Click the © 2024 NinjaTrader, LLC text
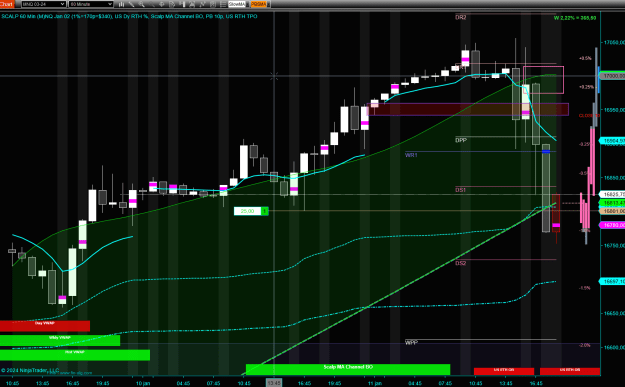625x387 pixels. point(30,370)
